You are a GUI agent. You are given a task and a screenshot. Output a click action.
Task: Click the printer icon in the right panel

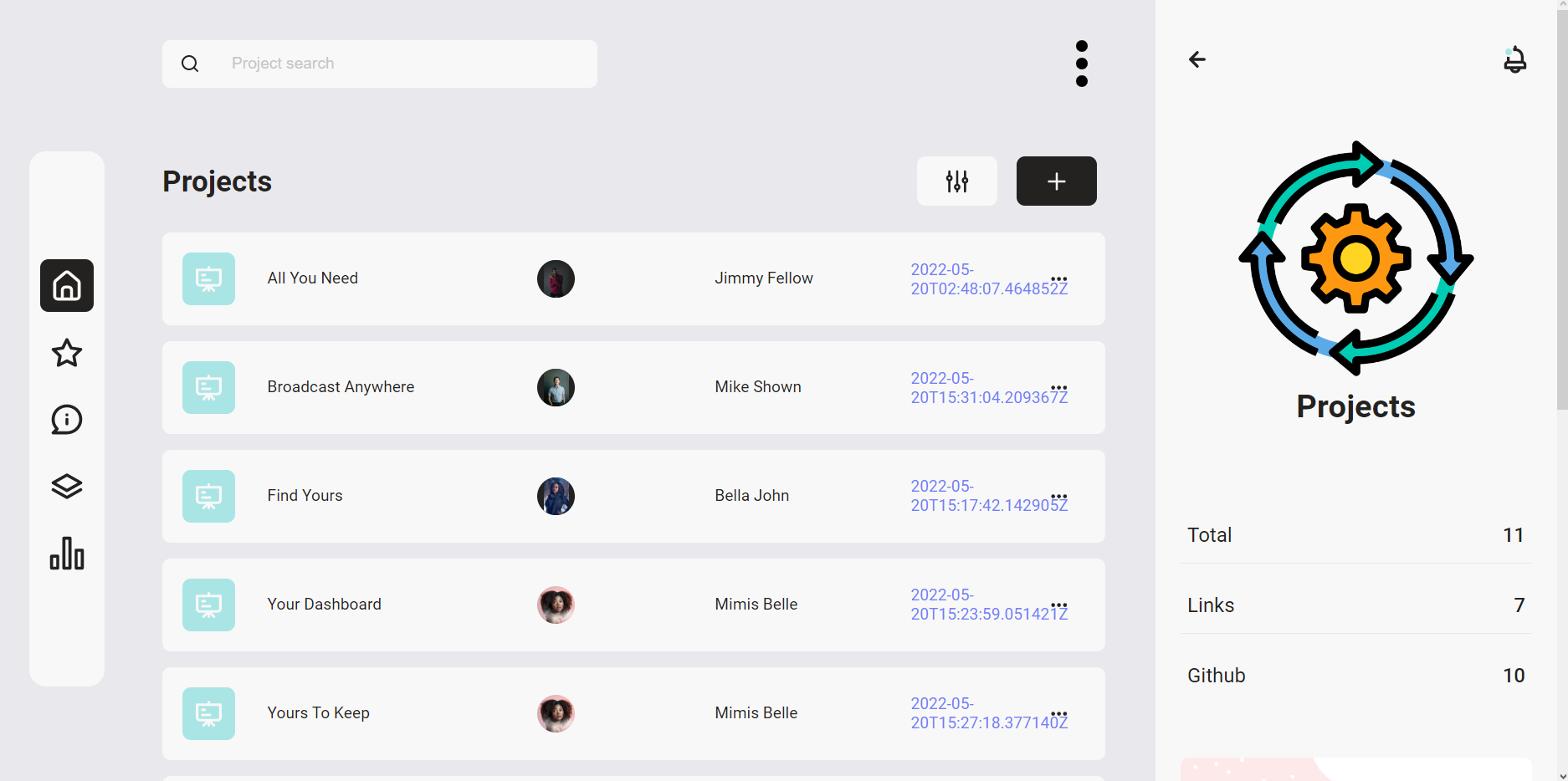[1515, 59]
